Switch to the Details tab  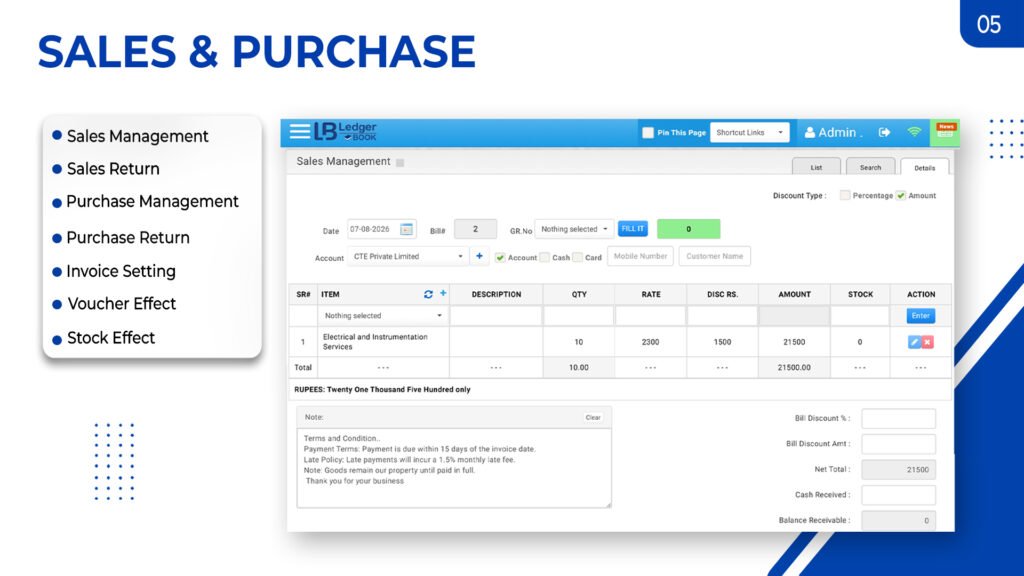click(x=925, y=168)
